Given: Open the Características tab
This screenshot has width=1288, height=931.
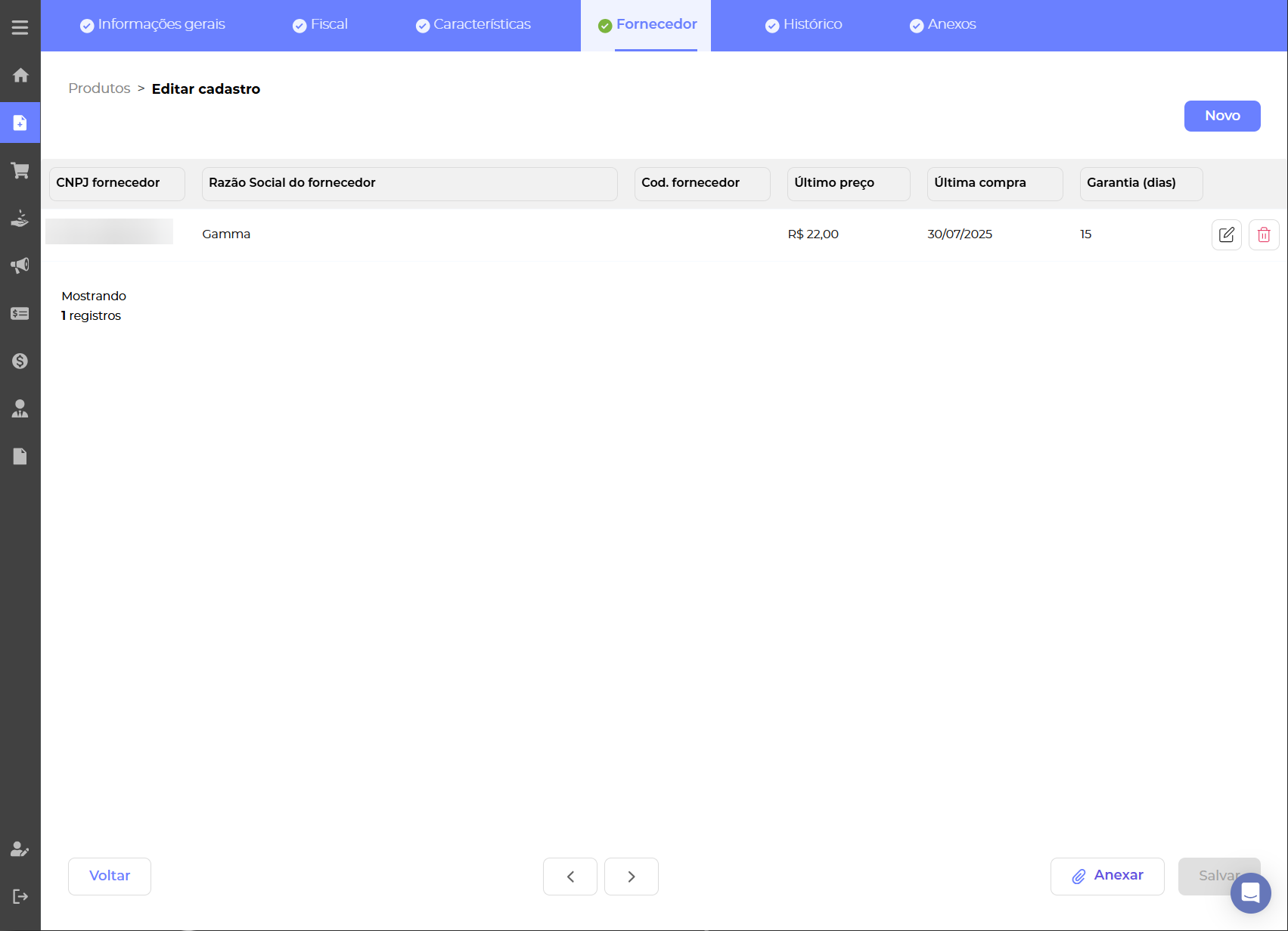Looking at the screenshot, I should [x=473, y=24].
